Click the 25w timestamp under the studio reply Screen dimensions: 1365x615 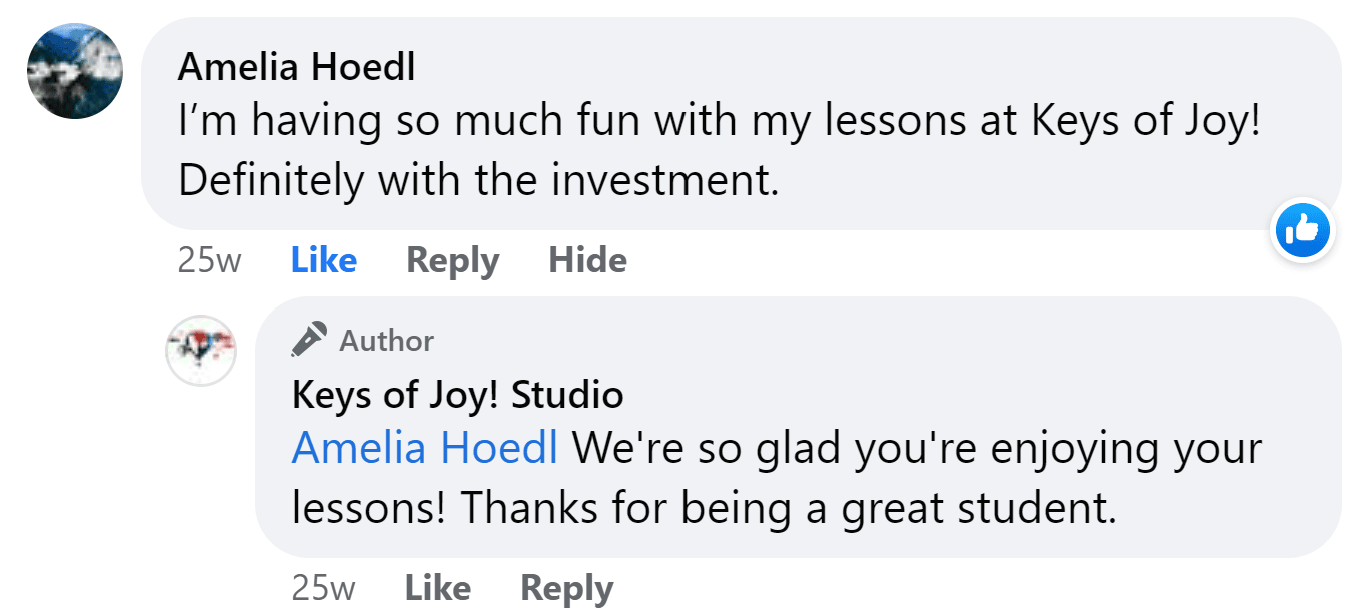coord(323,588)
